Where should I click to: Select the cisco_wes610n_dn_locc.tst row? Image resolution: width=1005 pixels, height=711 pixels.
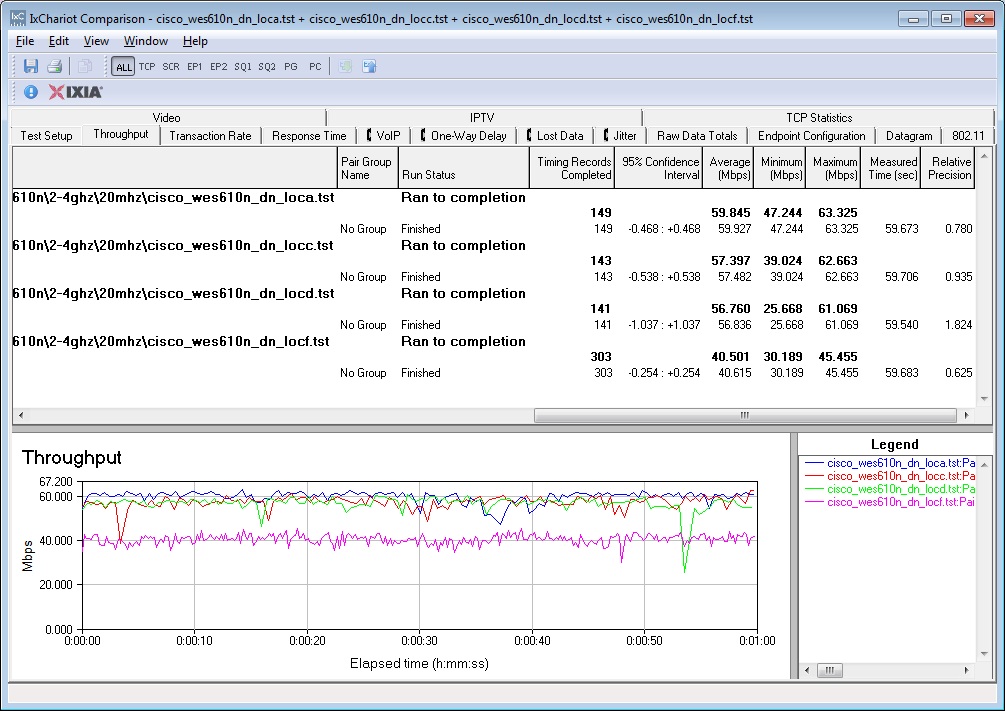494,246
